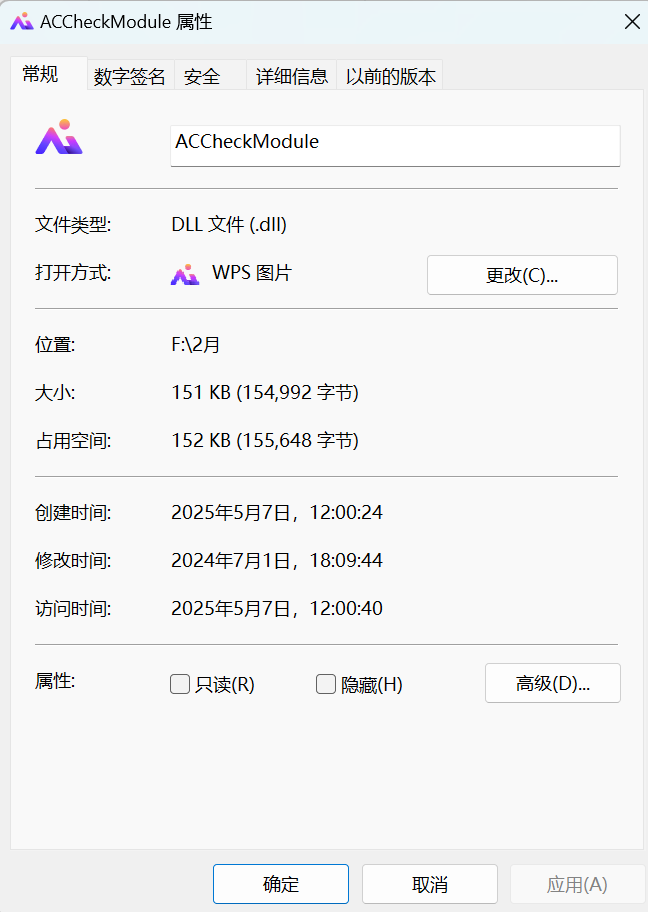
Task: Click the 位置: label
Action: pos(55,345)
